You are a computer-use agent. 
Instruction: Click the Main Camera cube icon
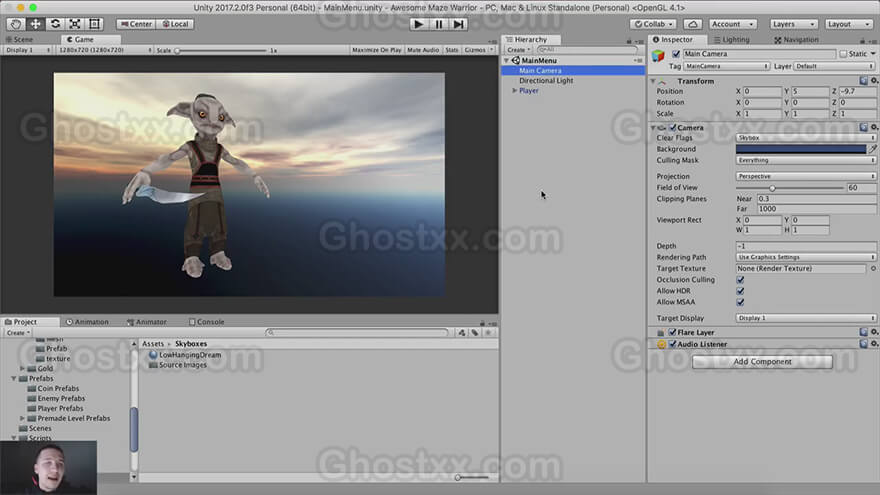coord(658,56)
